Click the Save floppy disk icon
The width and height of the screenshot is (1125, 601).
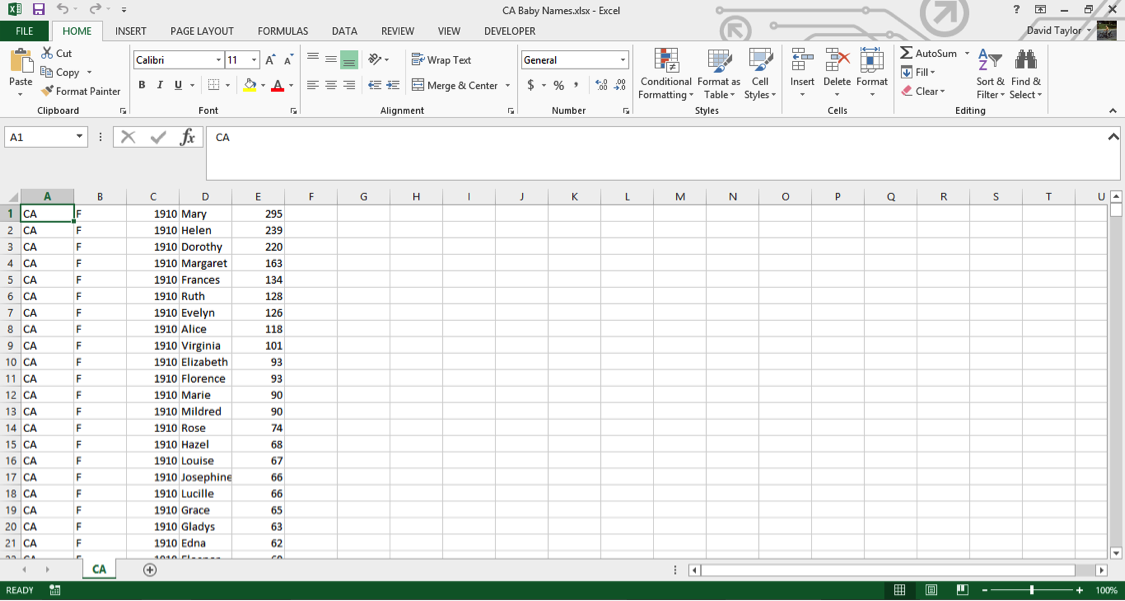(x=39, y=10)
